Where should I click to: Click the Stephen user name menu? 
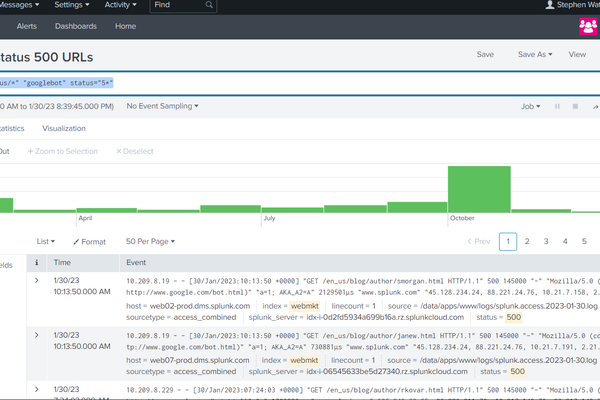pyautogui.click(x=578, y=5)
